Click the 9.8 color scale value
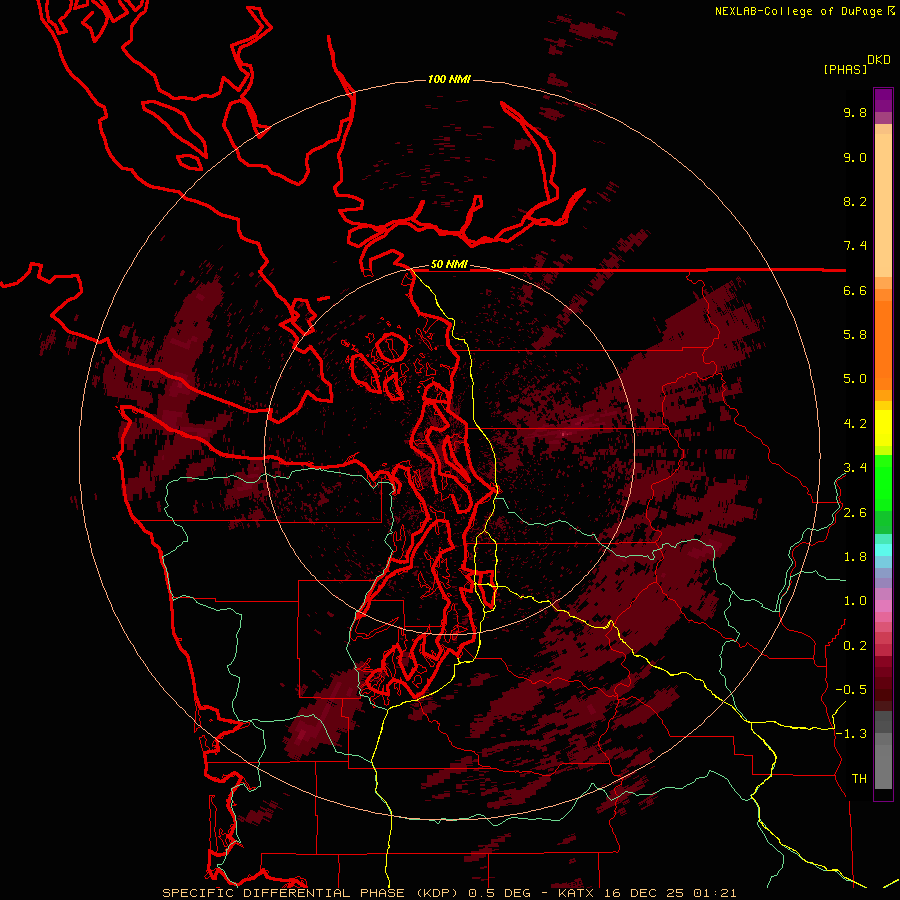The image size is (900, 900). pos(855,112)
